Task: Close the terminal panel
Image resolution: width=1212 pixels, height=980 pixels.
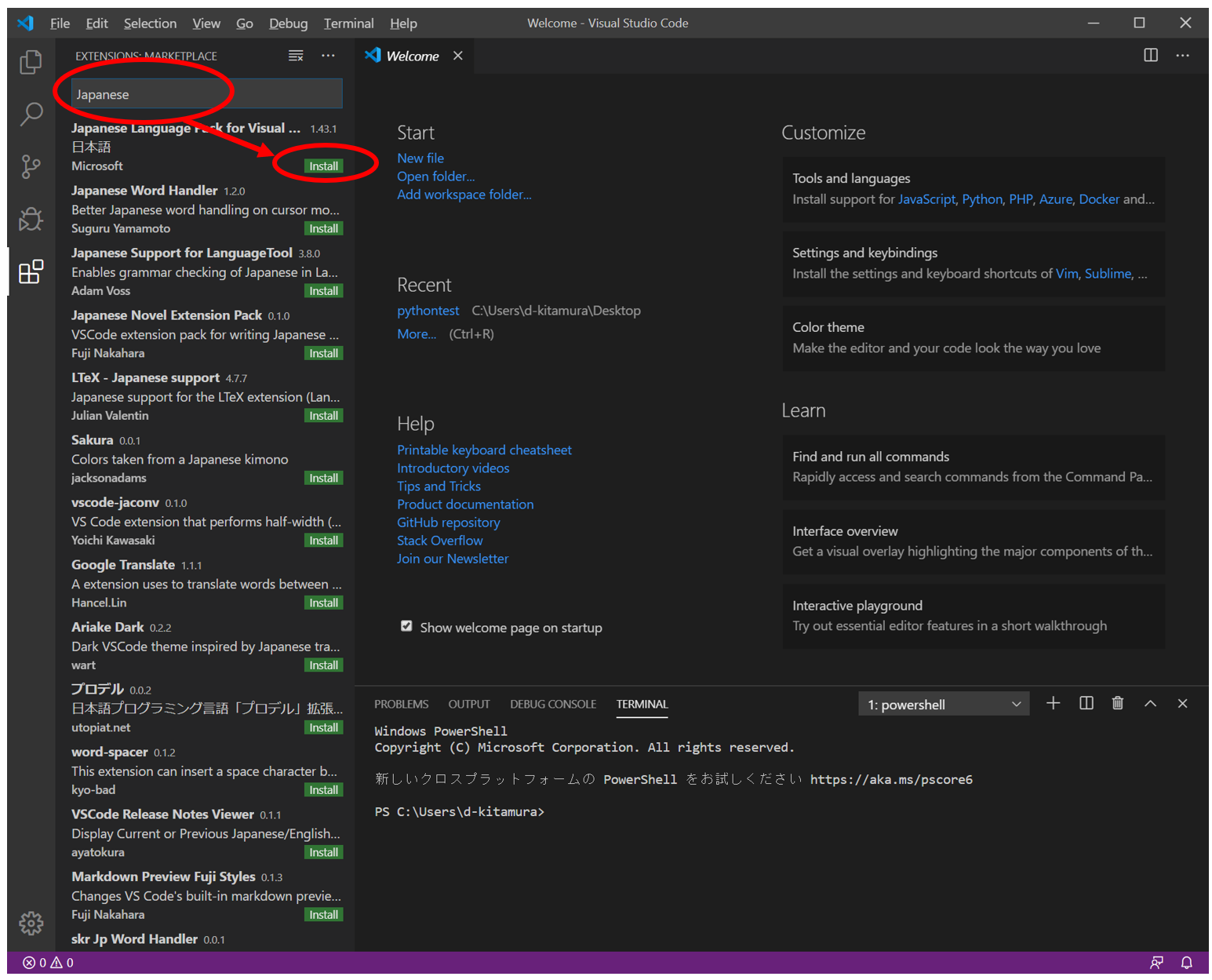Action: pyautogui.click(x=1182, y=704)
